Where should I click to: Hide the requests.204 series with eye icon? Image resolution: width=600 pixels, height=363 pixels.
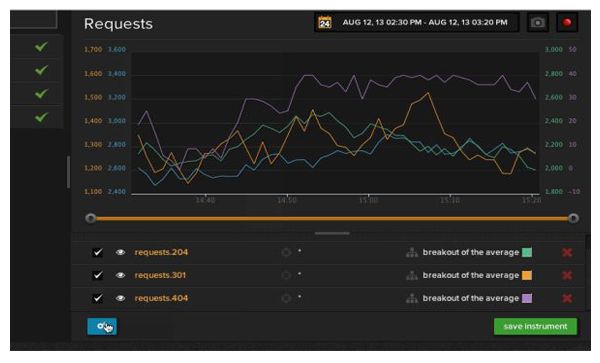tap(120, 252)
